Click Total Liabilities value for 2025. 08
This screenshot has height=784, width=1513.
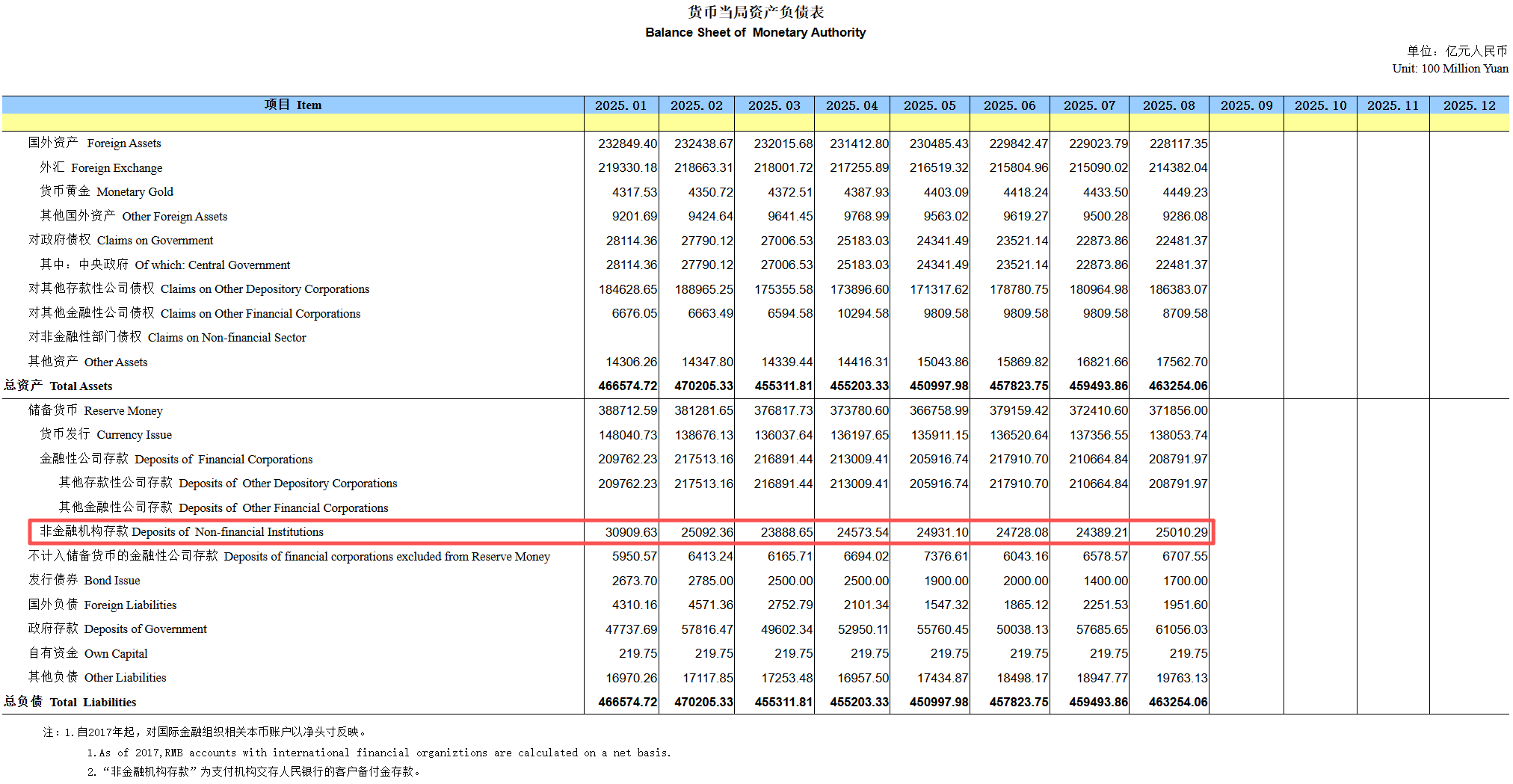pos(1177,702)
